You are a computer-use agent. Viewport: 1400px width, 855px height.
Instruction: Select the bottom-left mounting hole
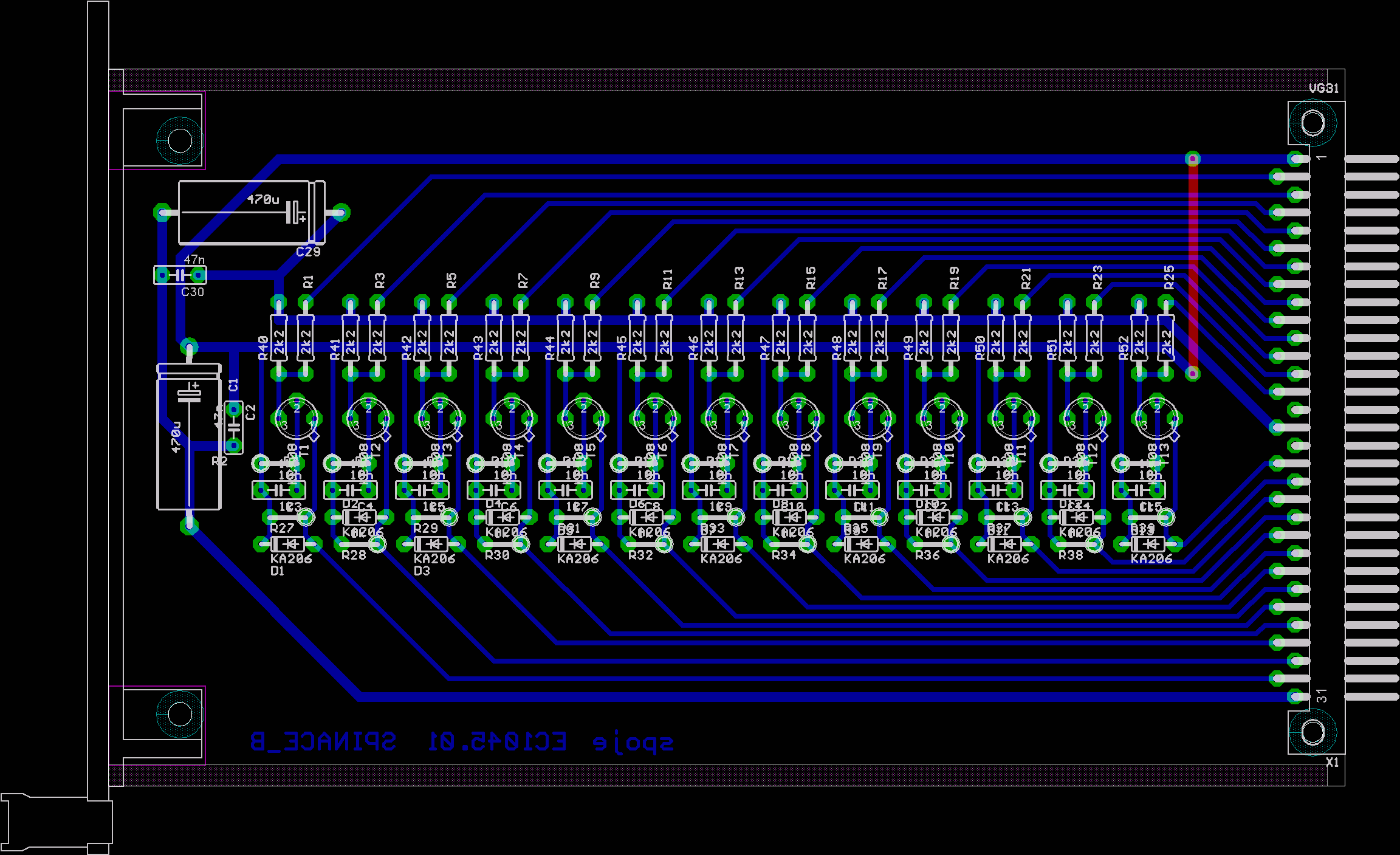click(x=180, y=714)
